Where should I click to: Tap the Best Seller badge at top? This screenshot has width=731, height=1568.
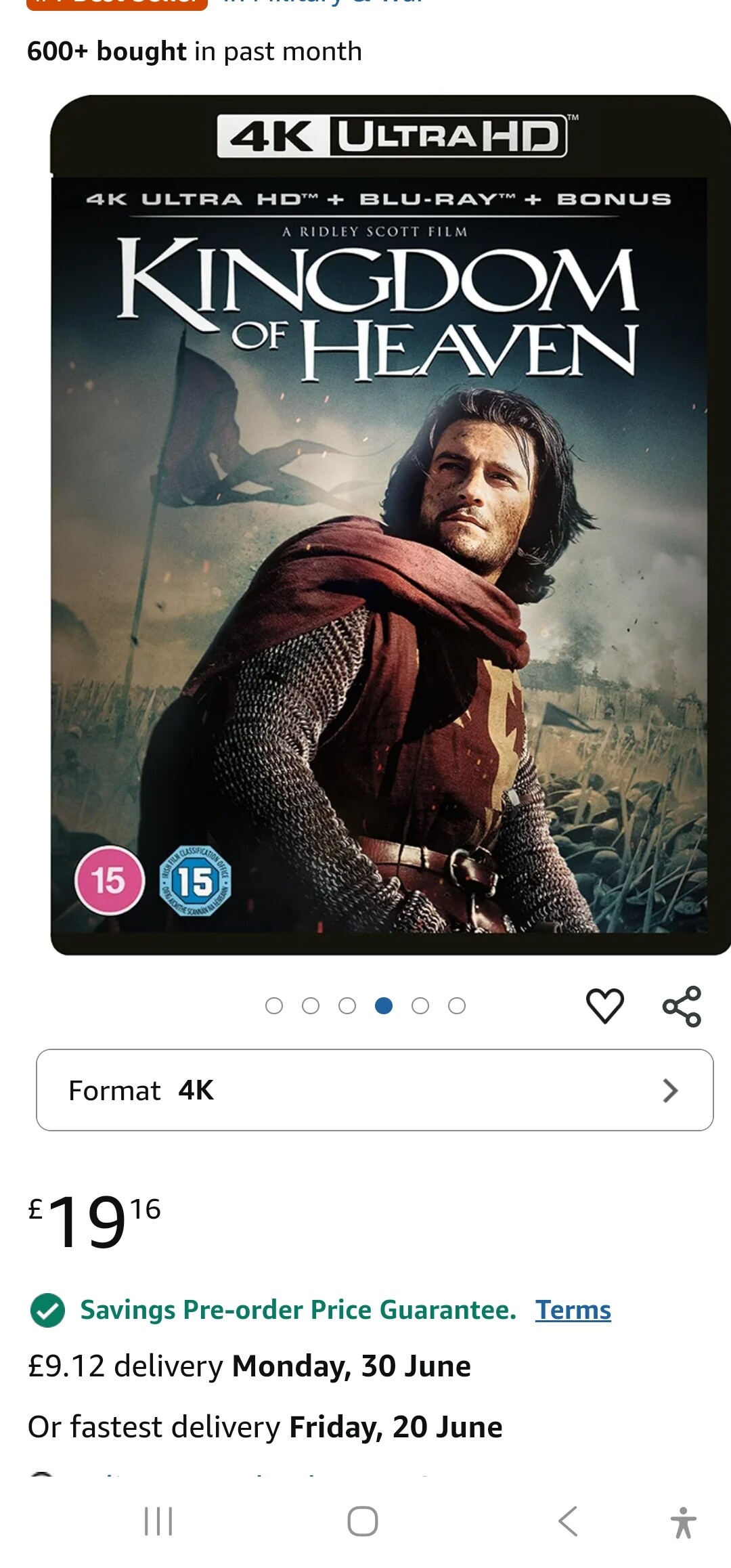(117, 3)
